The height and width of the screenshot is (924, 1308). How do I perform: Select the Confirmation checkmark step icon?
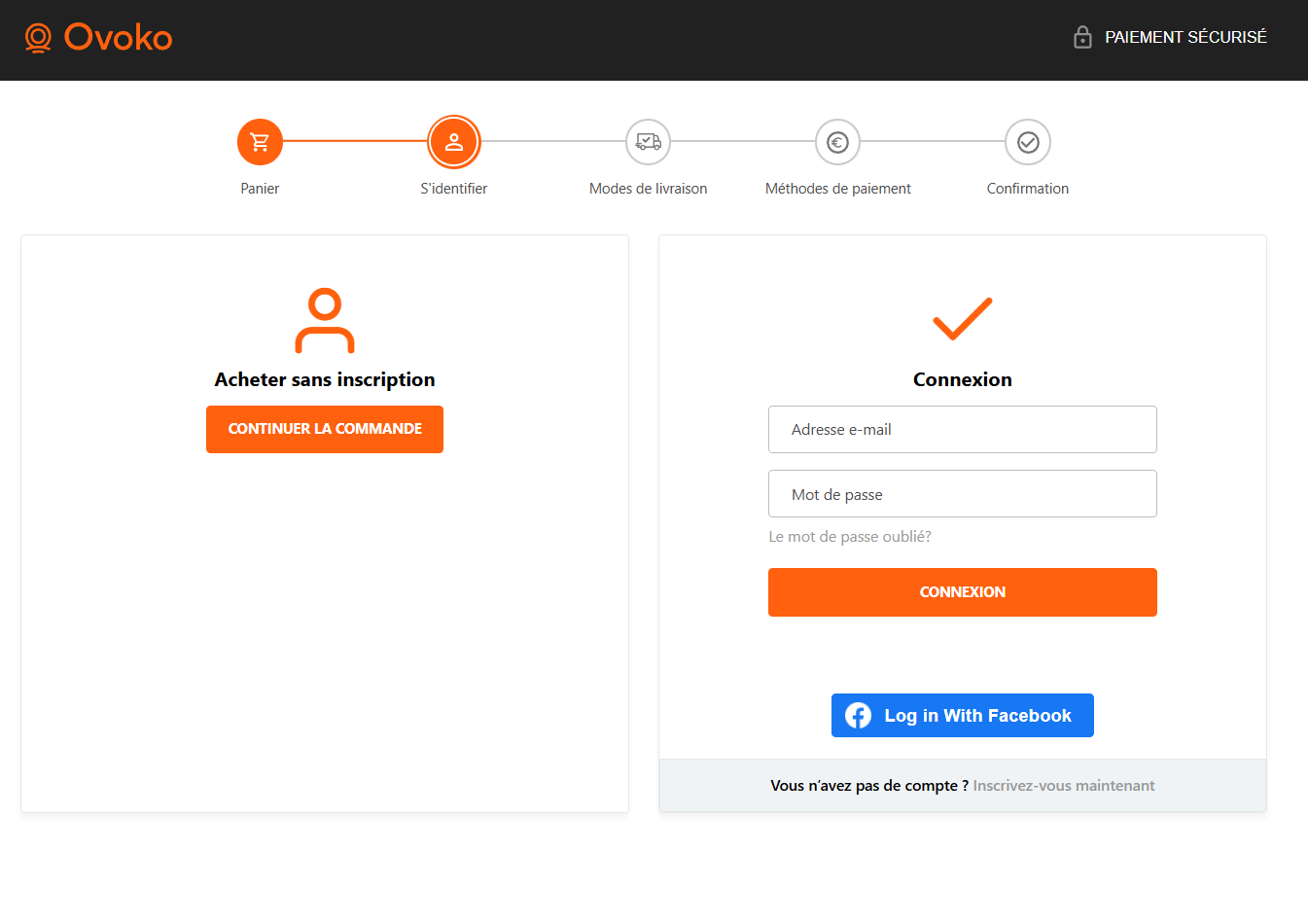(1028, 143)
